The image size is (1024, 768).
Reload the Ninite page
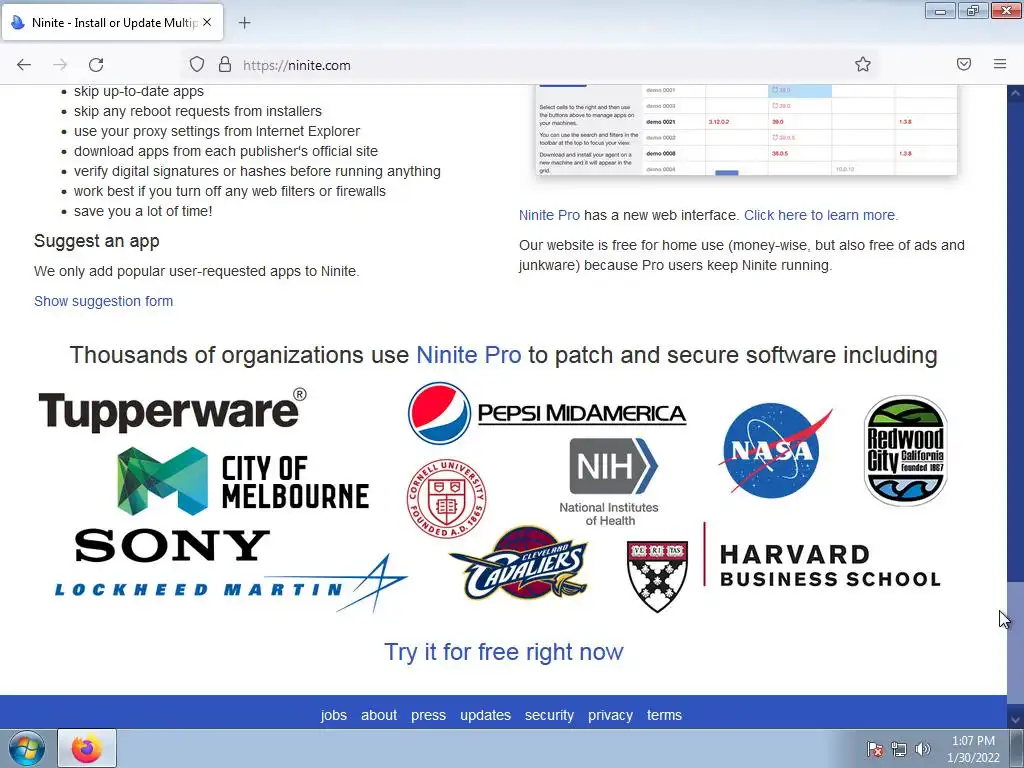tap(96, 65)
